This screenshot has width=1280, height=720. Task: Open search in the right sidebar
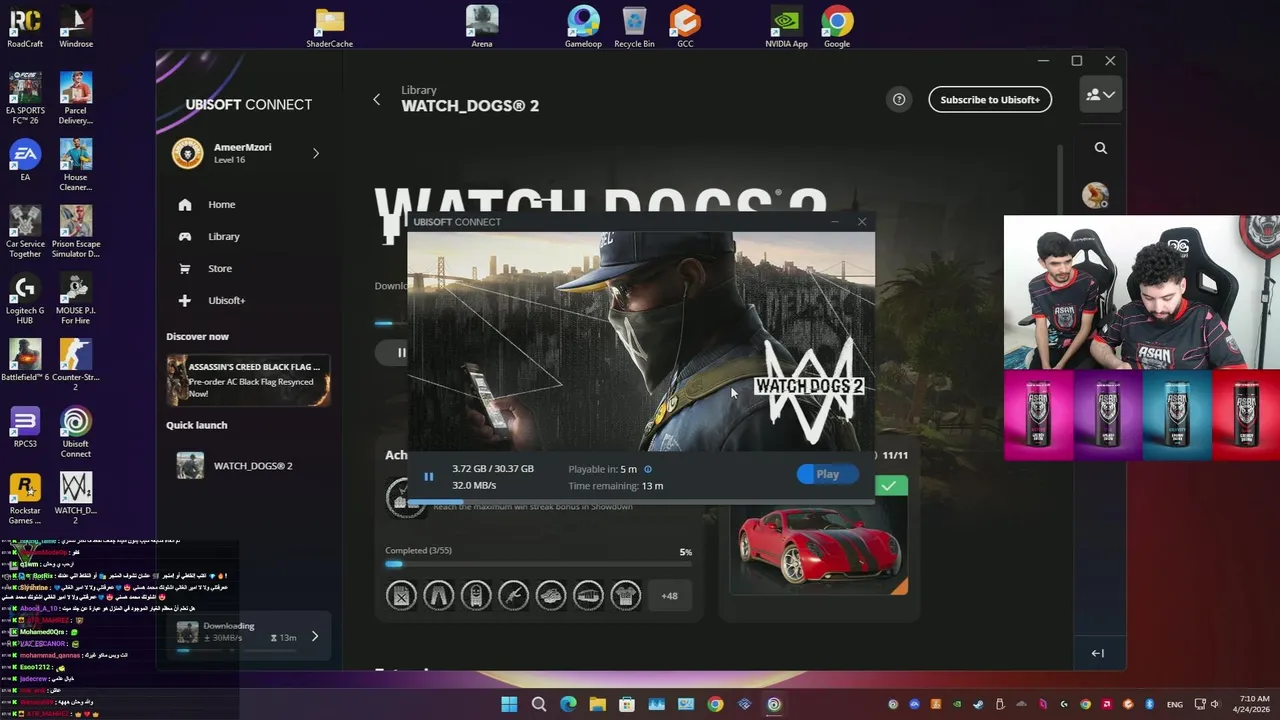1101,148
